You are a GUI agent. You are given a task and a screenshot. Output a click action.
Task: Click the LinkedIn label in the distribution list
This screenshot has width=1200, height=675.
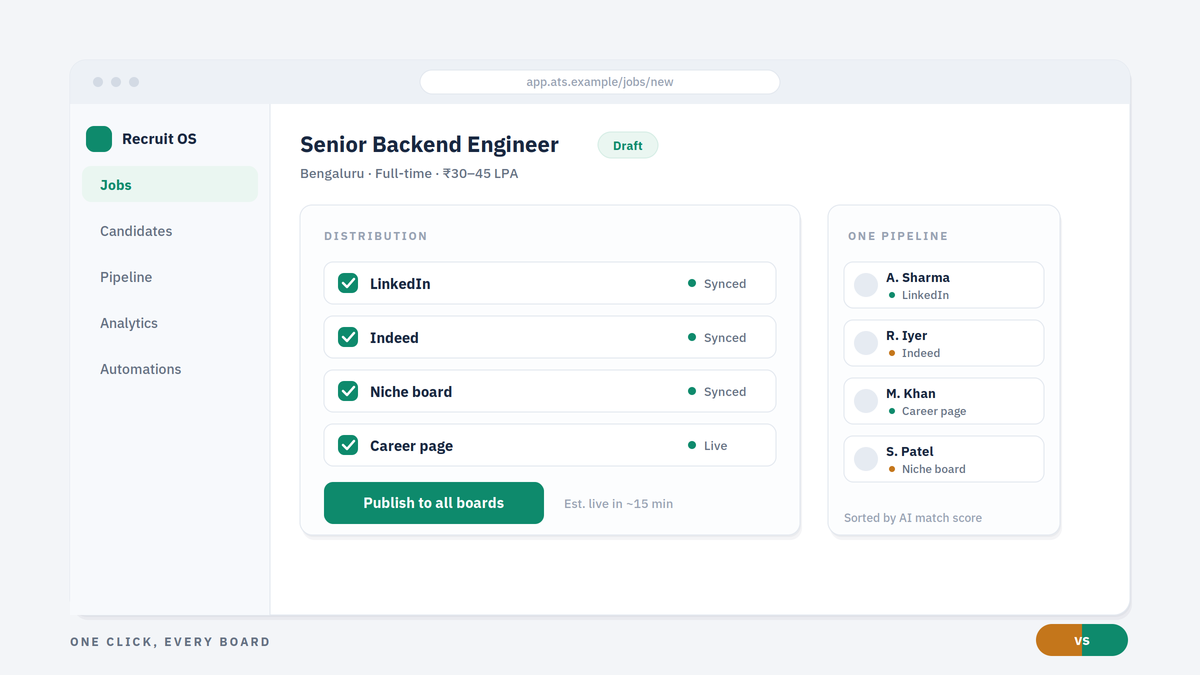400,284
